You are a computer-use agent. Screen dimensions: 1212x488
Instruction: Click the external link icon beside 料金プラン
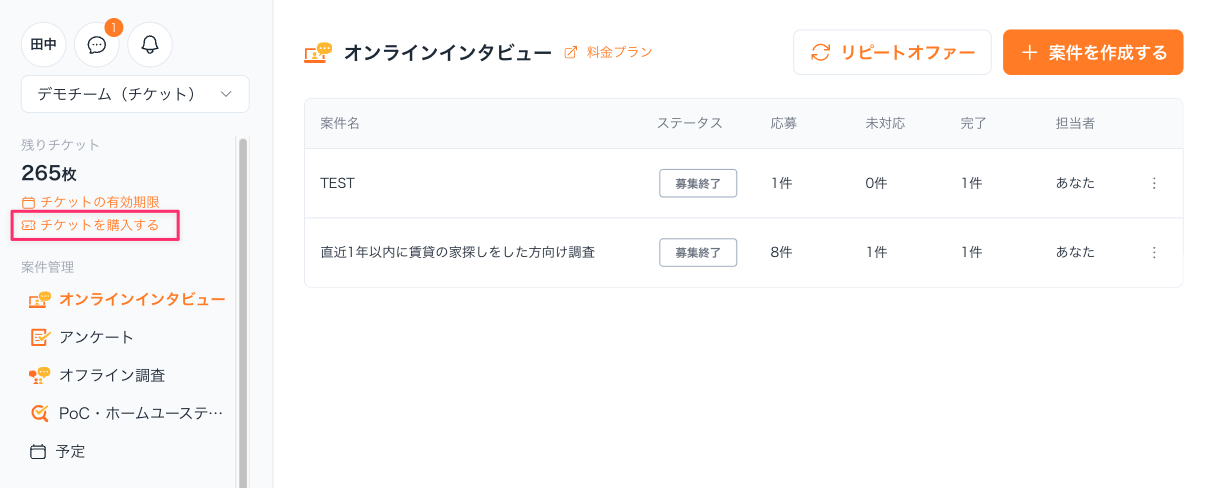click(571, 52)
